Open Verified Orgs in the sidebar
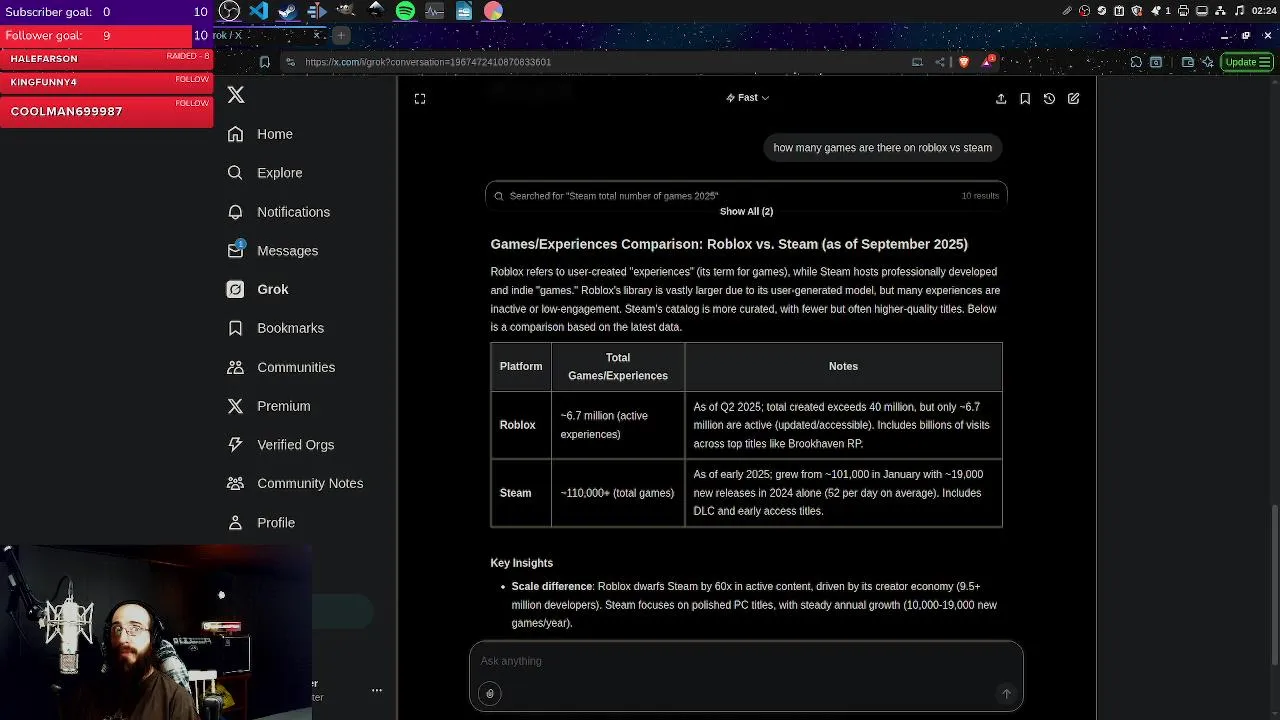1280x720 pixels. (280, 445)
